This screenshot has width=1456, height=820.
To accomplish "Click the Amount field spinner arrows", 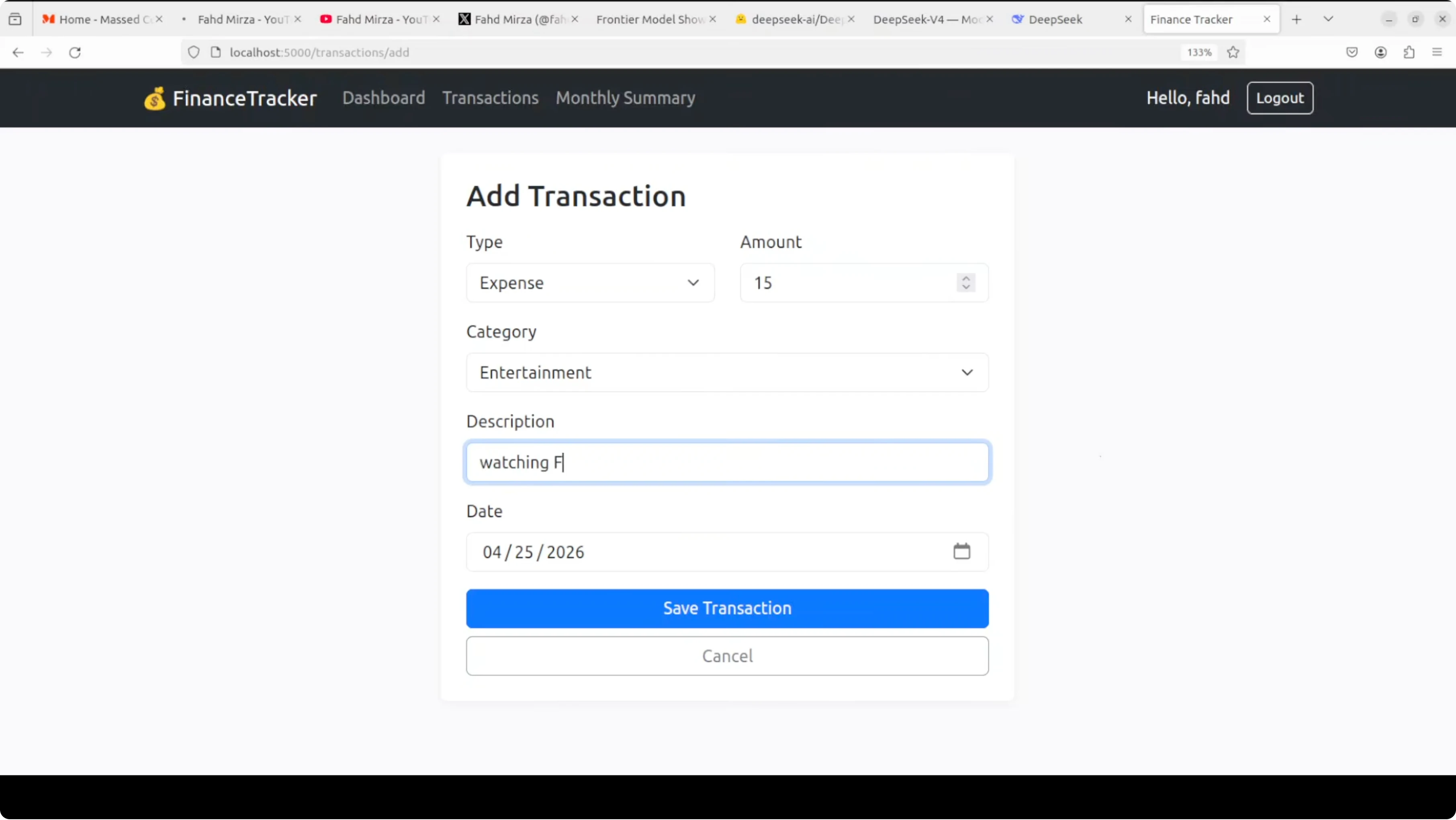I will [965, 283].
